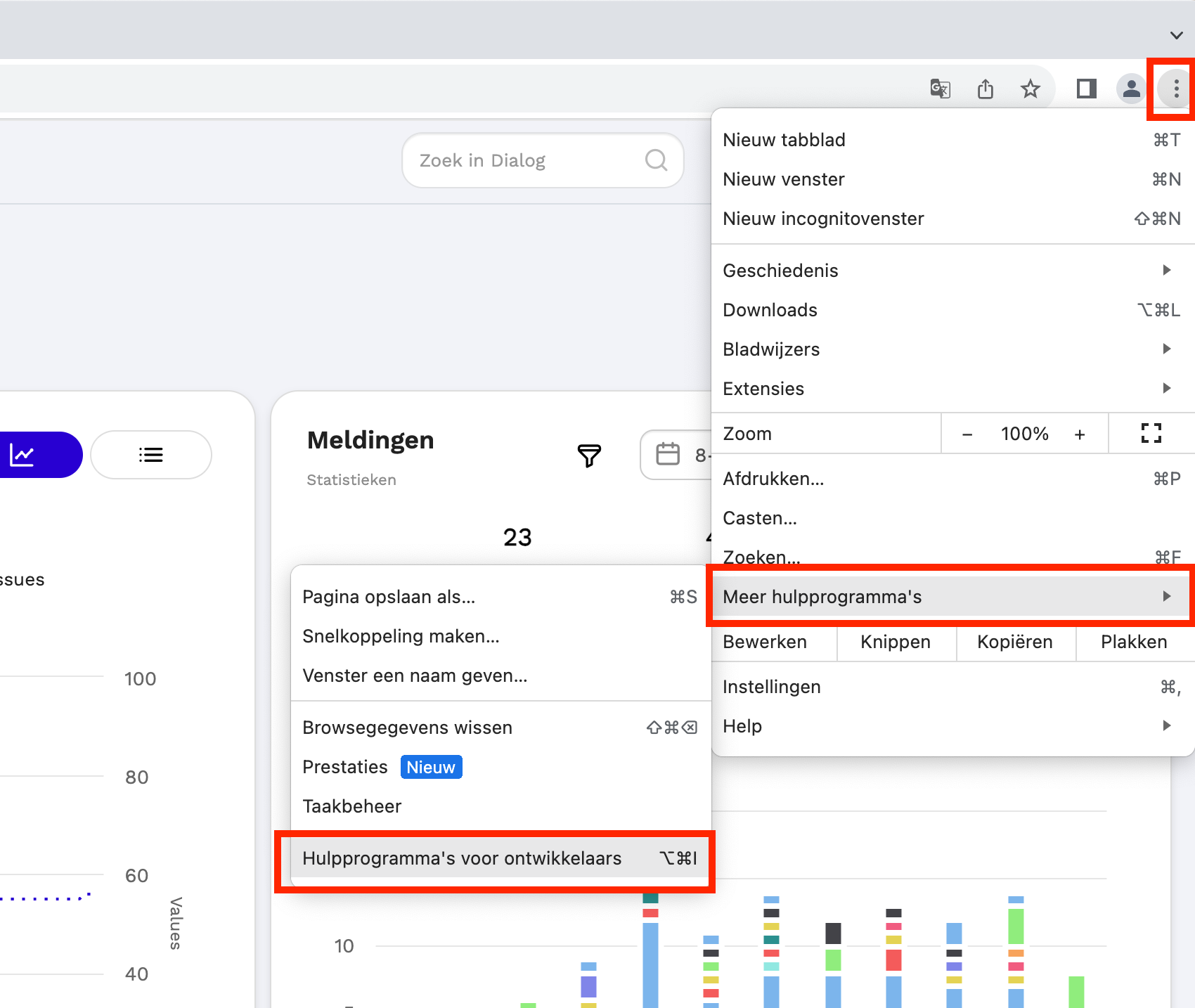Image resolution: width=1195 pixels, height=1008 pixels.
Task: Click the profile avatar icon
Action: point(1131,89)
